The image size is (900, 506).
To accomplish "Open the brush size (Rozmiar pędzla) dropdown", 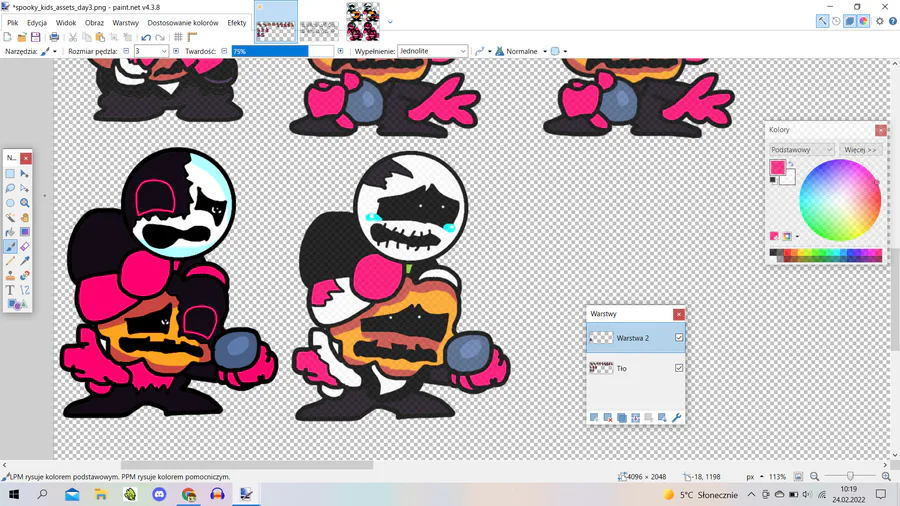I will tap(164, 51).
